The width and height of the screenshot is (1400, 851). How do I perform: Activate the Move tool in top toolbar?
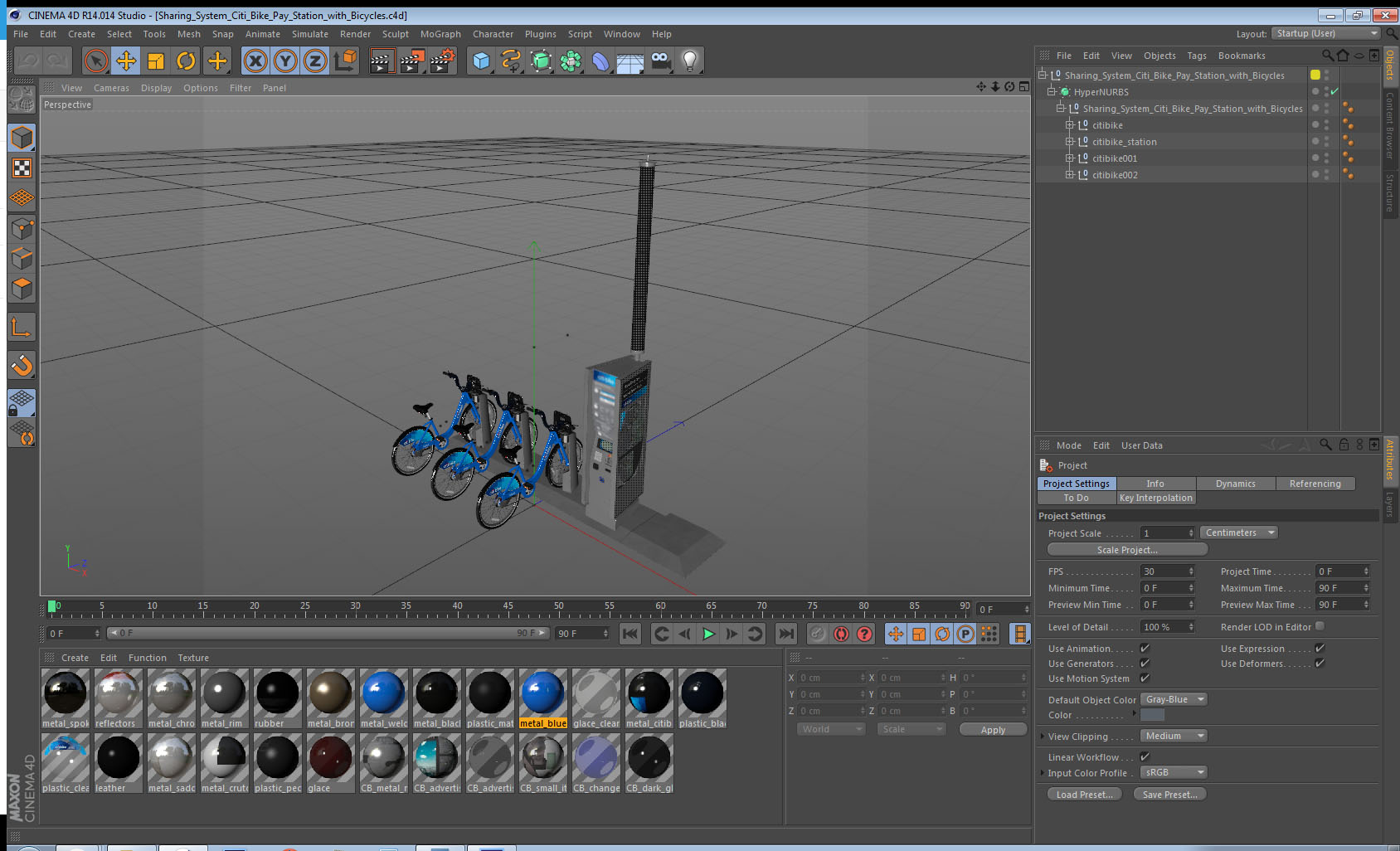(x=126, y=61)
